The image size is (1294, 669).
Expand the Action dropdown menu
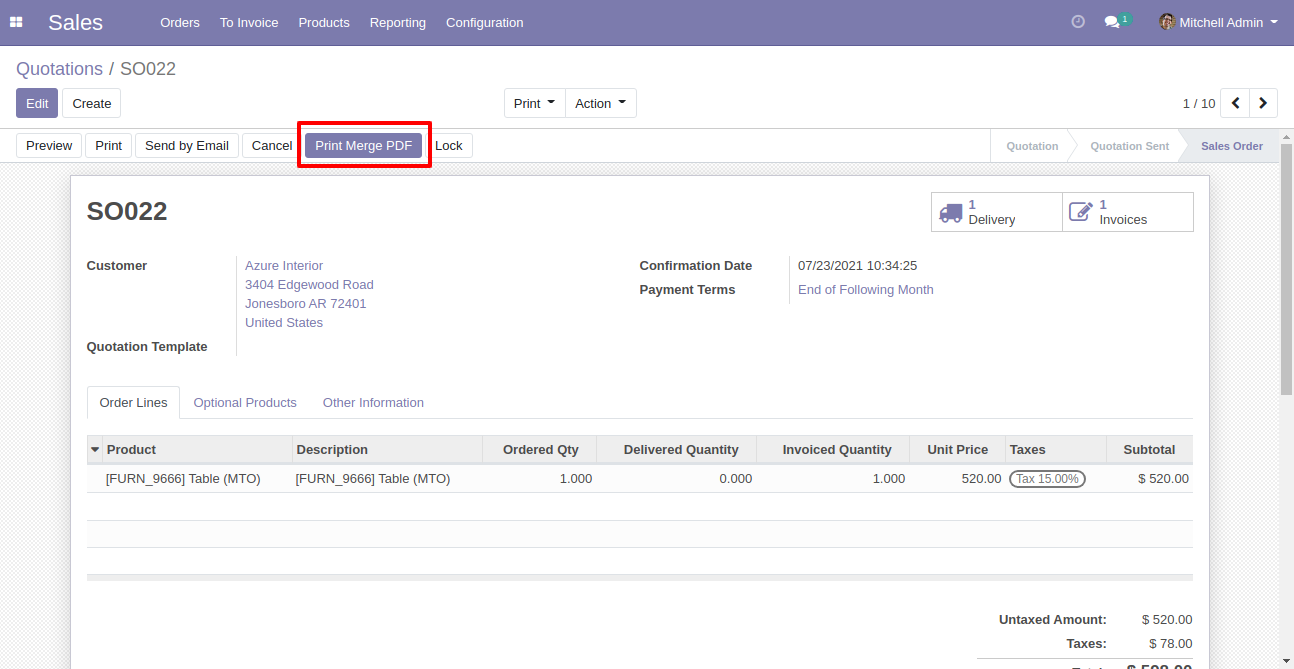[x=600, y=103]
